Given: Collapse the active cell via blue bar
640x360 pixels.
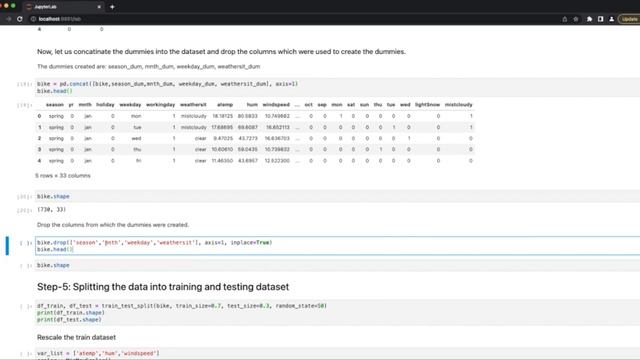Looking at the screenshot, I should (7, 246).
